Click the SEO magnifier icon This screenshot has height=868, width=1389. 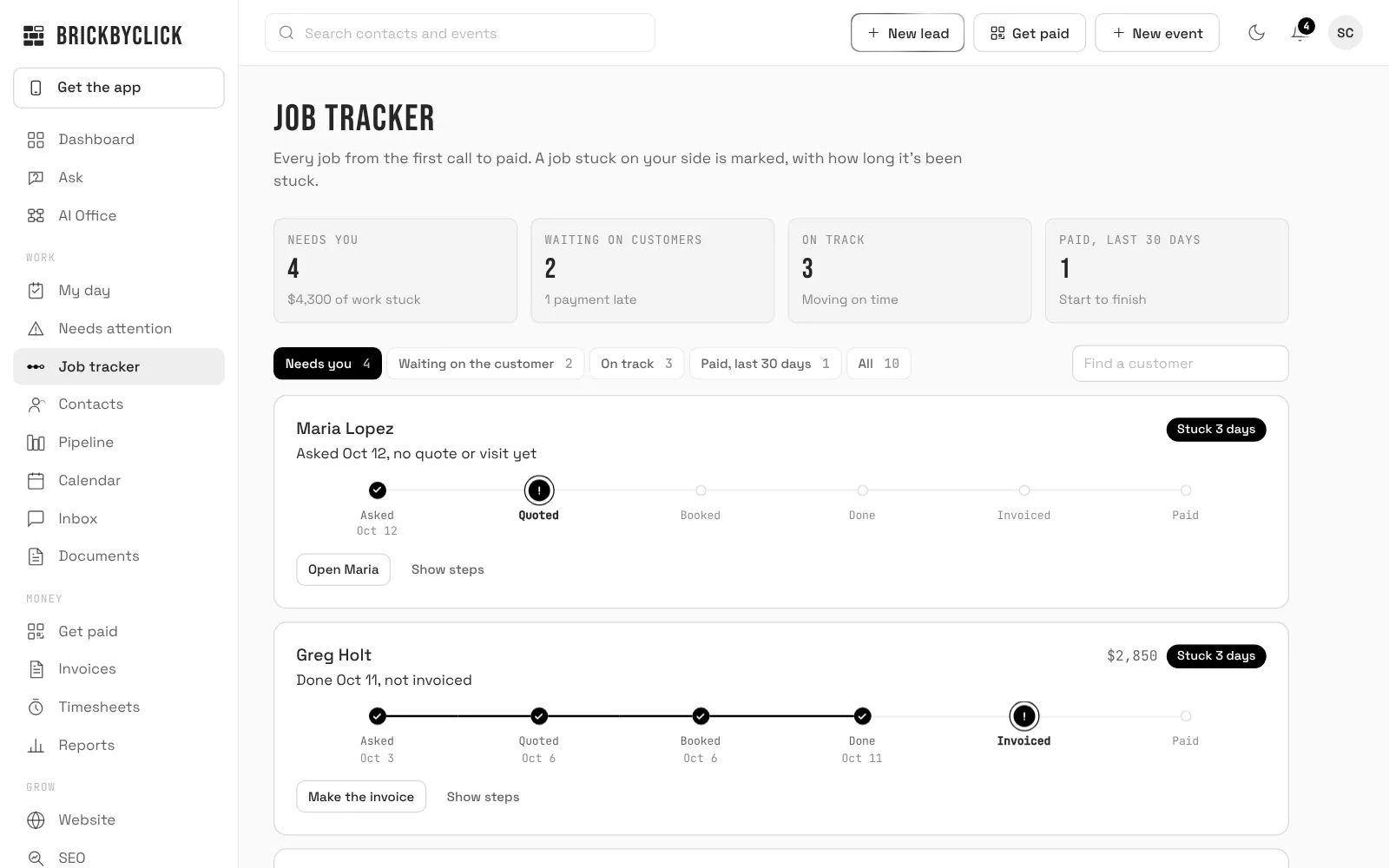36,858
